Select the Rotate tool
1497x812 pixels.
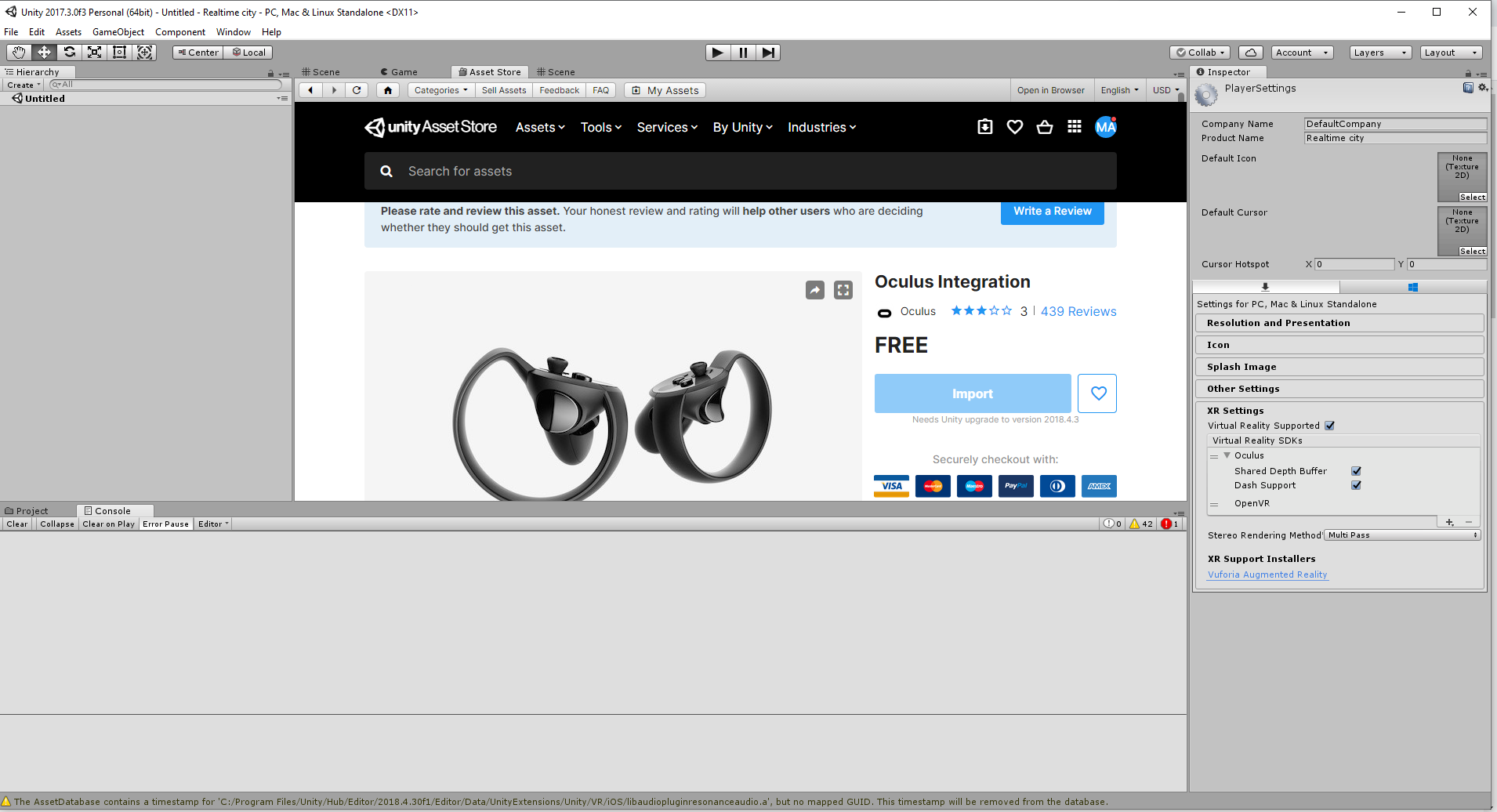(x=69, y=52)
